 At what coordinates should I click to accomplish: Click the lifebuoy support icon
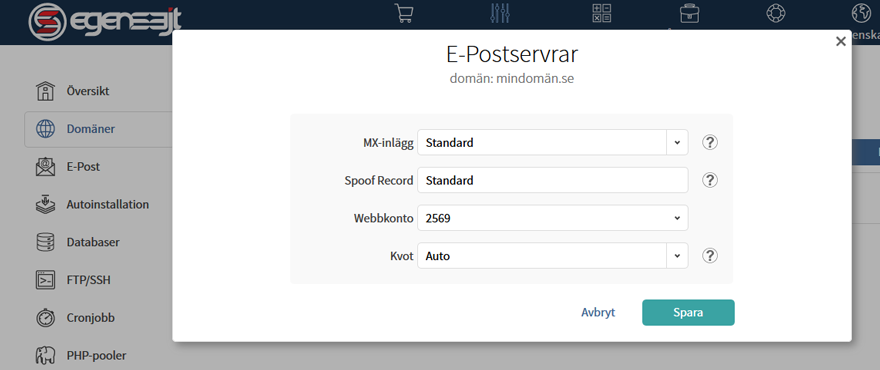776,13
